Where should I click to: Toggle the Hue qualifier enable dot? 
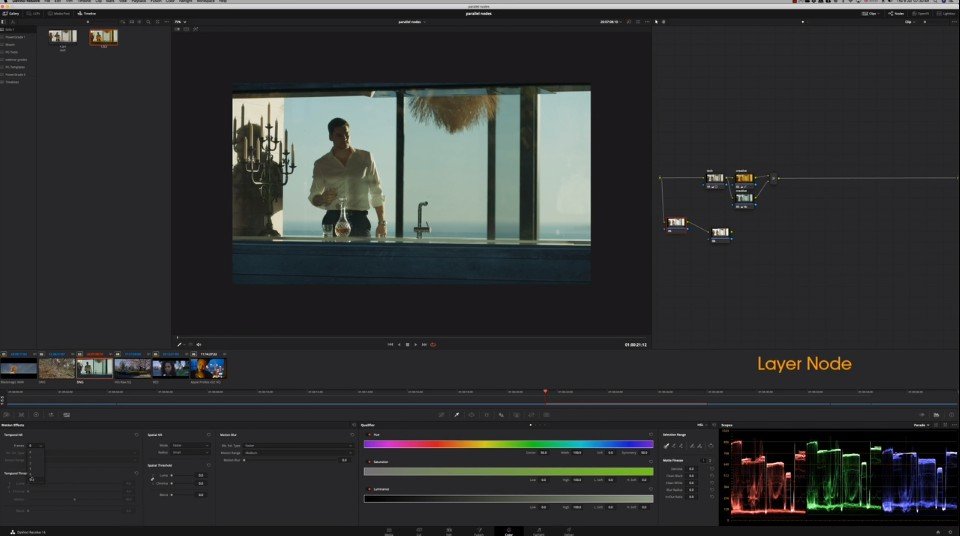(369, 435)
